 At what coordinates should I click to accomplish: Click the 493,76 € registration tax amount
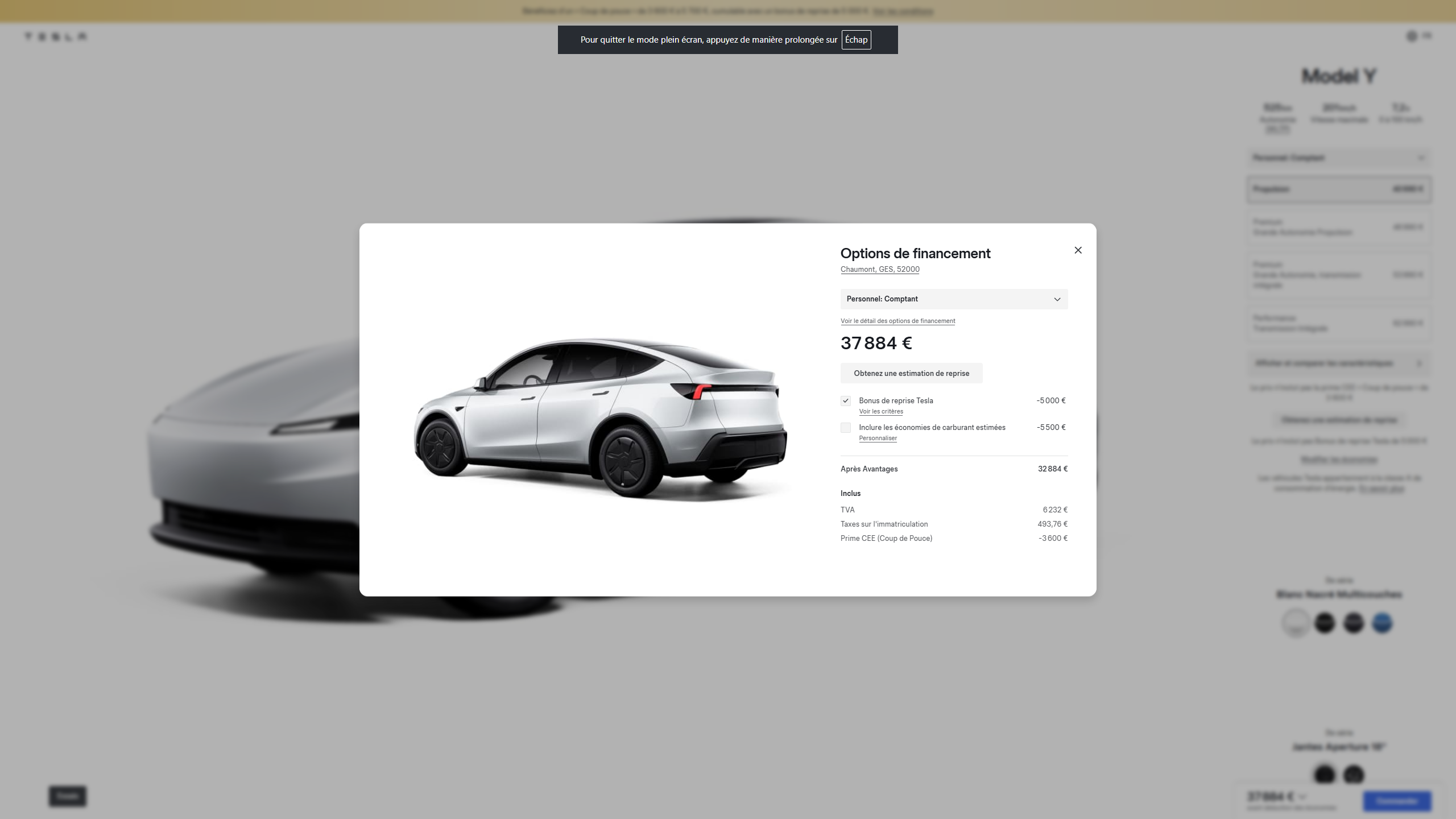[x=1052, y=524]
